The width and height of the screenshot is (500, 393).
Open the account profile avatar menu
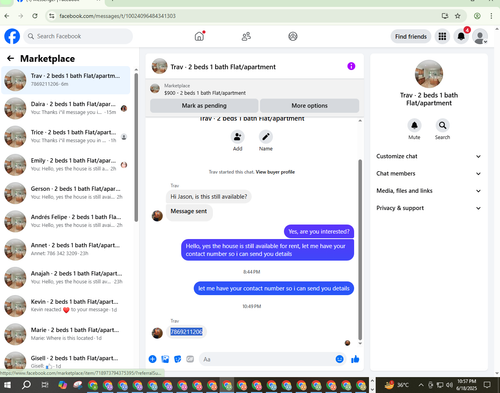(480, 37)
